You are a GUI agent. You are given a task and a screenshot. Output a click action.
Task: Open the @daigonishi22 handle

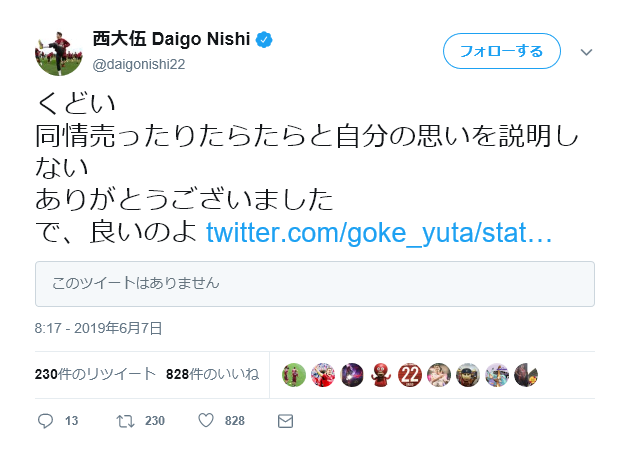coord(139,64)
